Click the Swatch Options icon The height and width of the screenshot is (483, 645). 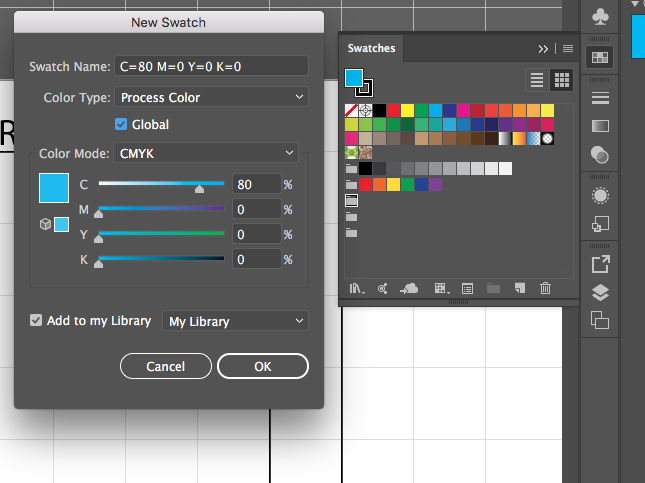pyautogui.click(x=466, y=288)
